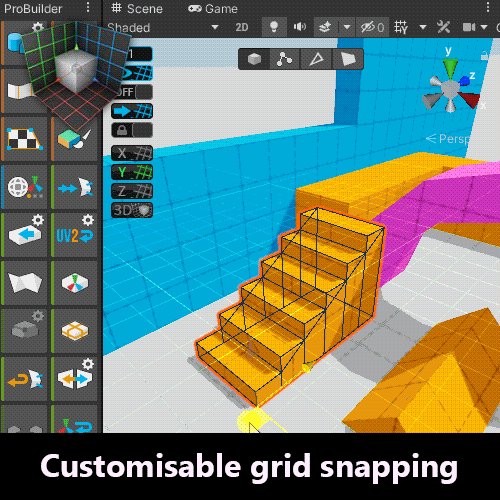The image size is (500, 500).
Task: Click the white folded mesh icon
Action: coord(25,283)
